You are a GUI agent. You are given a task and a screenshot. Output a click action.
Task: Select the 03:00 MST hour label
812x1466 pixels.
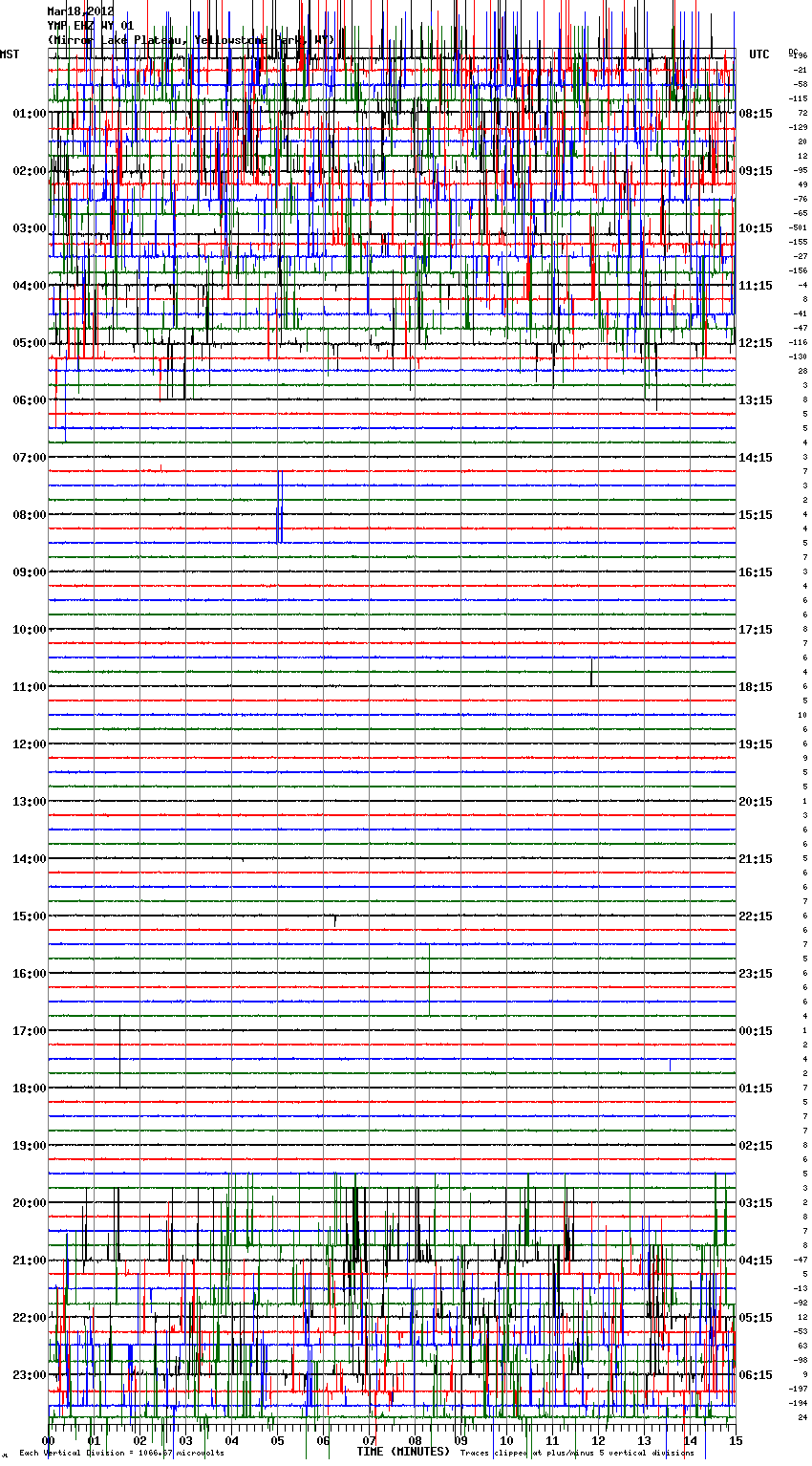point(30,228)
